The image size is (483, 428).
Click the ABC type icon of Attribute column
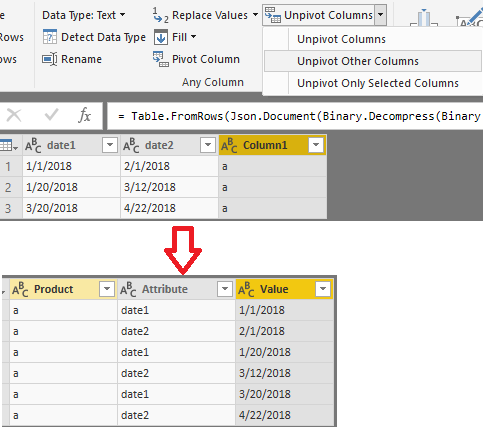[x=128, y=289]
